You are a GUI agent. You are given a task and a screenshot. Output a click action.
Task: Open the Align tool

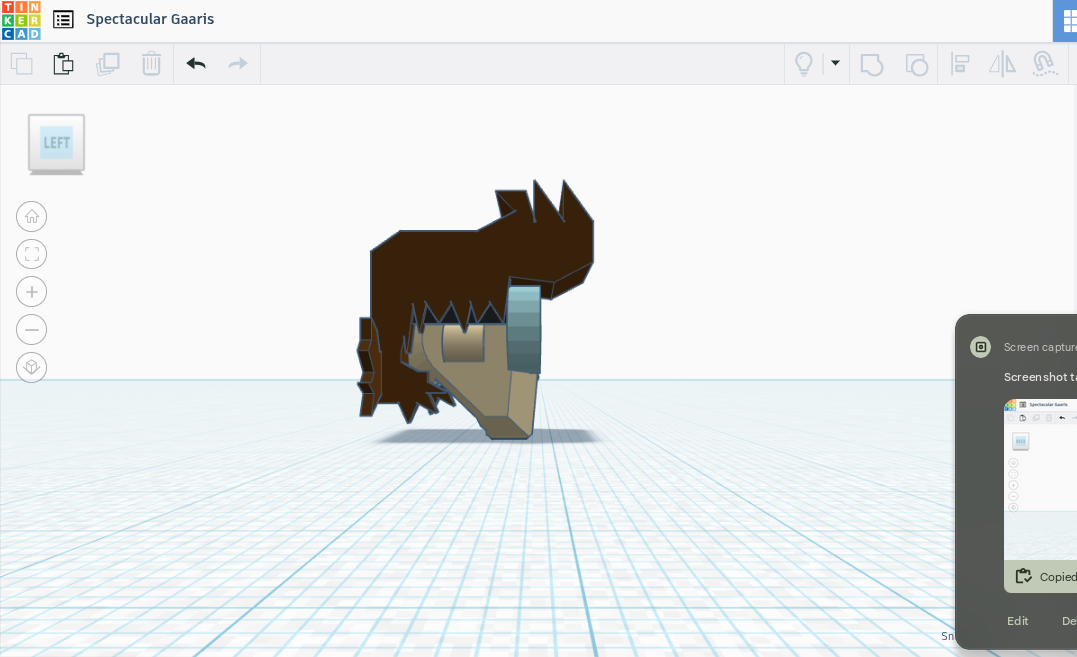tap(960, 64)
